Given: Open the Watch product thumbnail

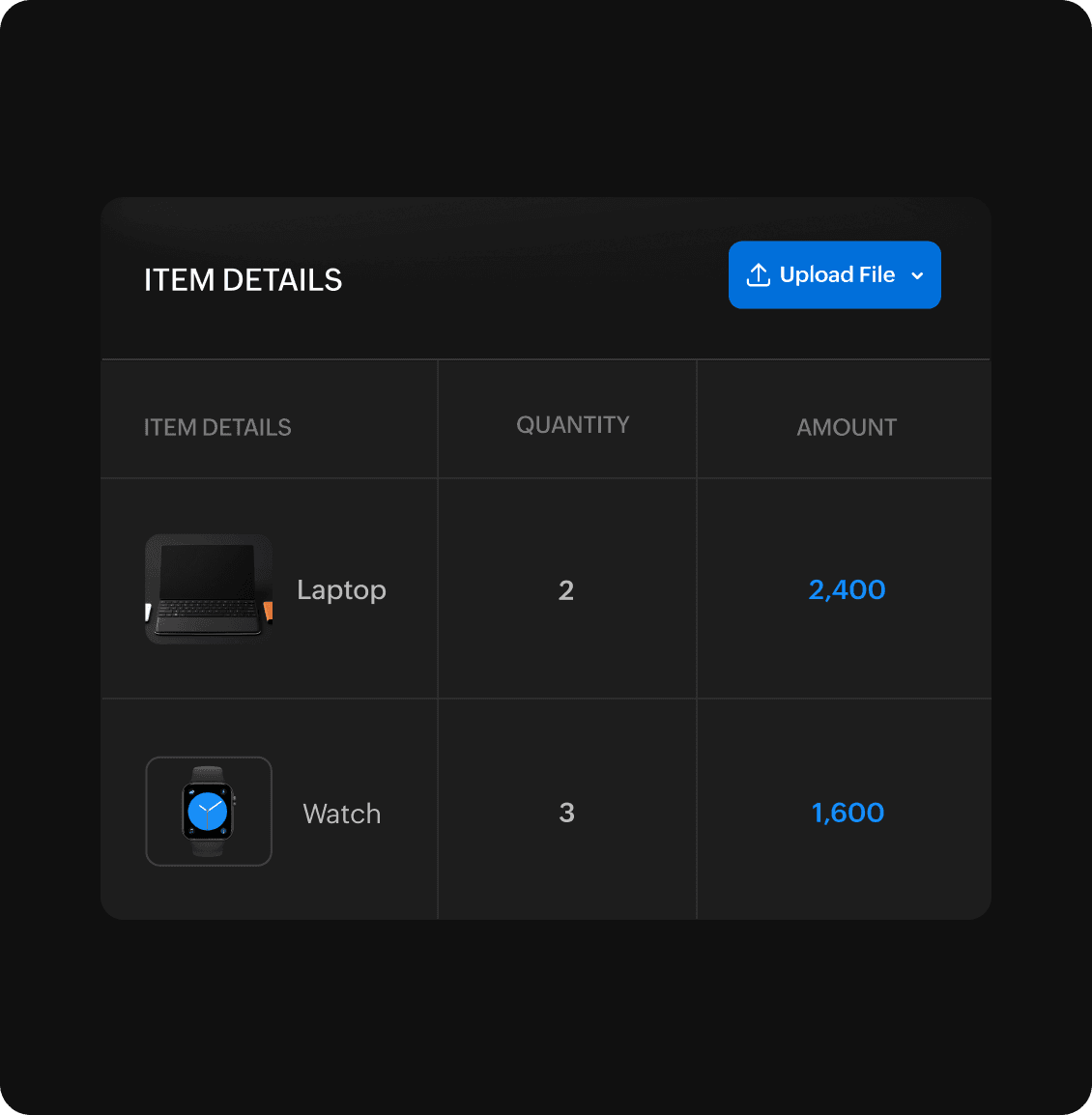Looking at the screenshot, I should tap(209, 812).
